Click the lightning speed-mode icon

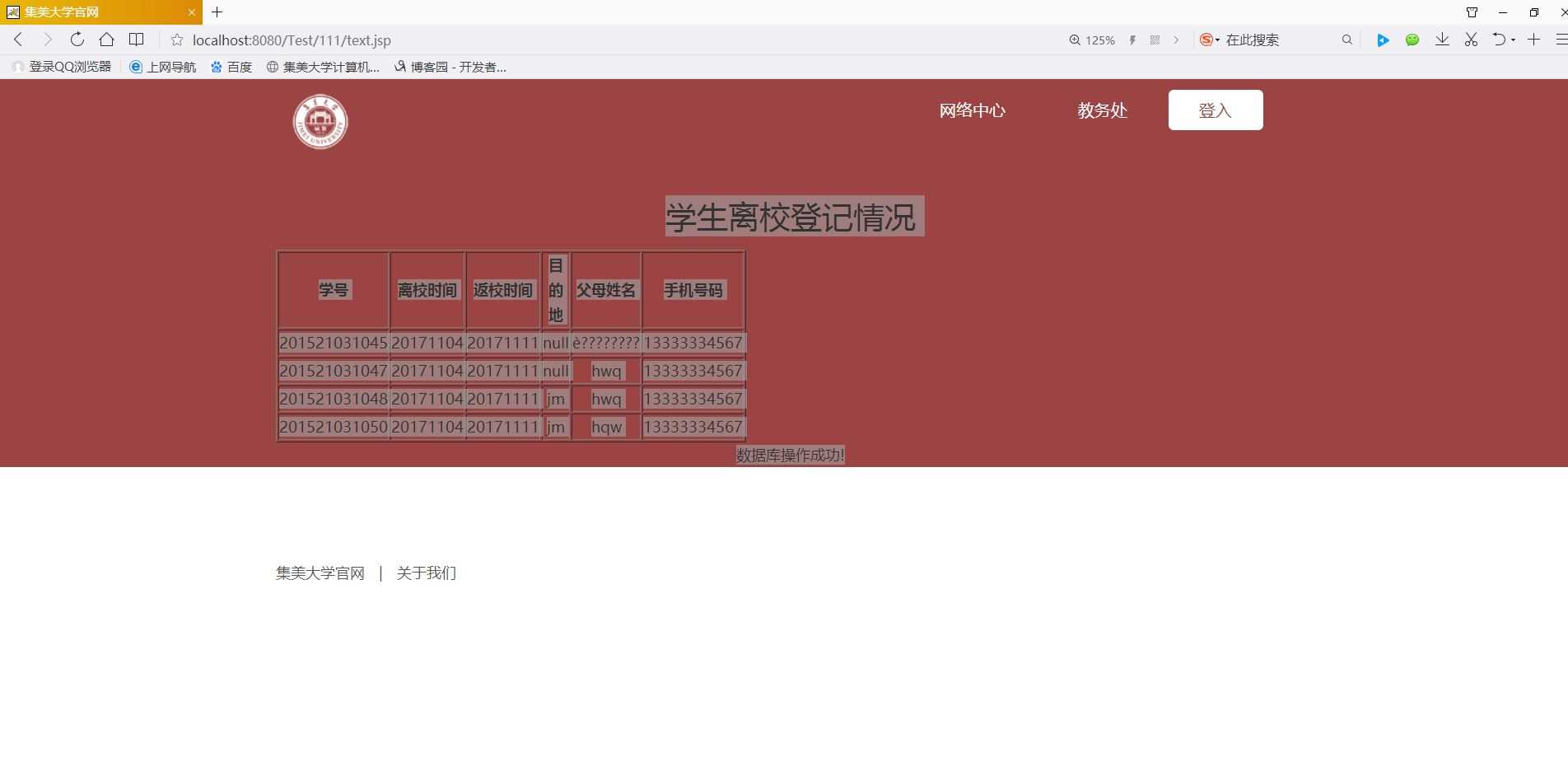click(1132, 40)
